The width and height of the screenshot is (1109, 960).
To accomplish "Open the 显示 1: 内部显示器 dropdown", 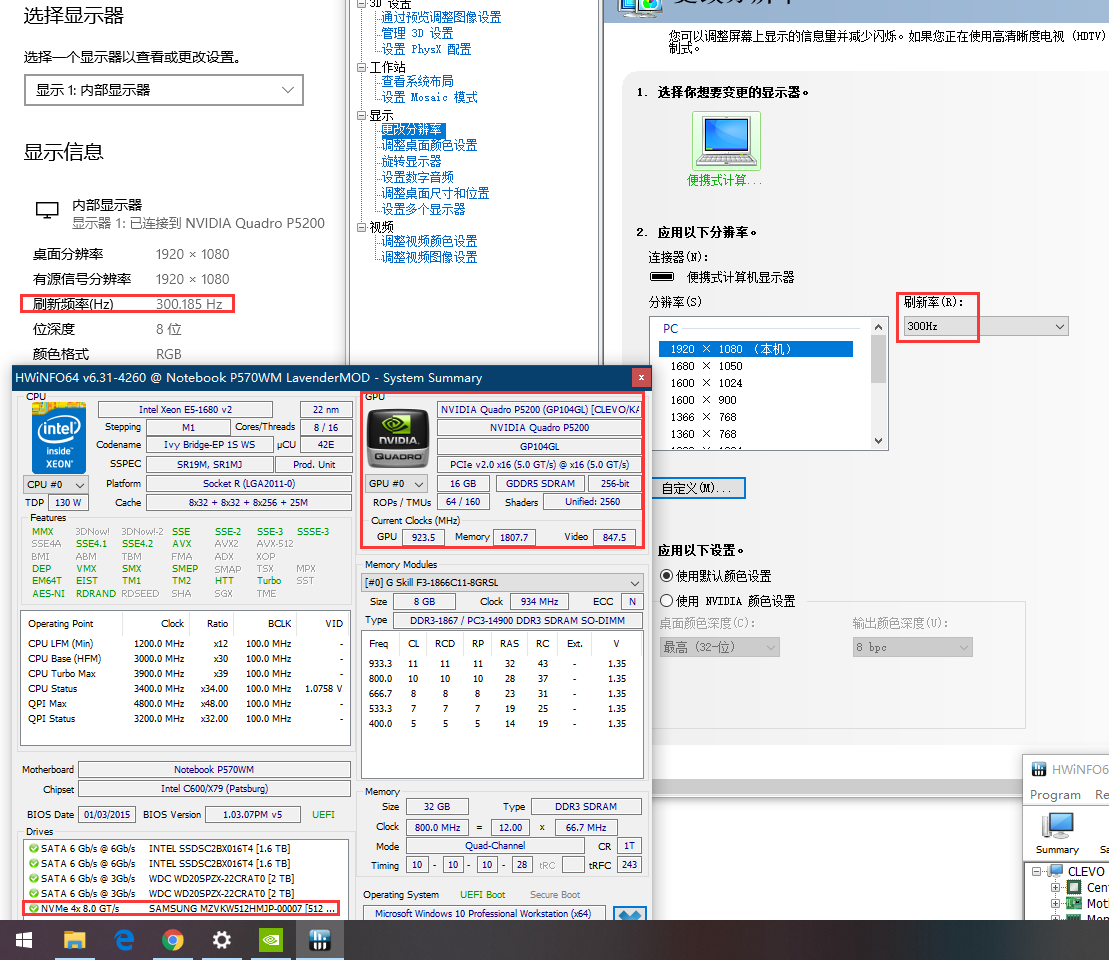I will [163, 90].
